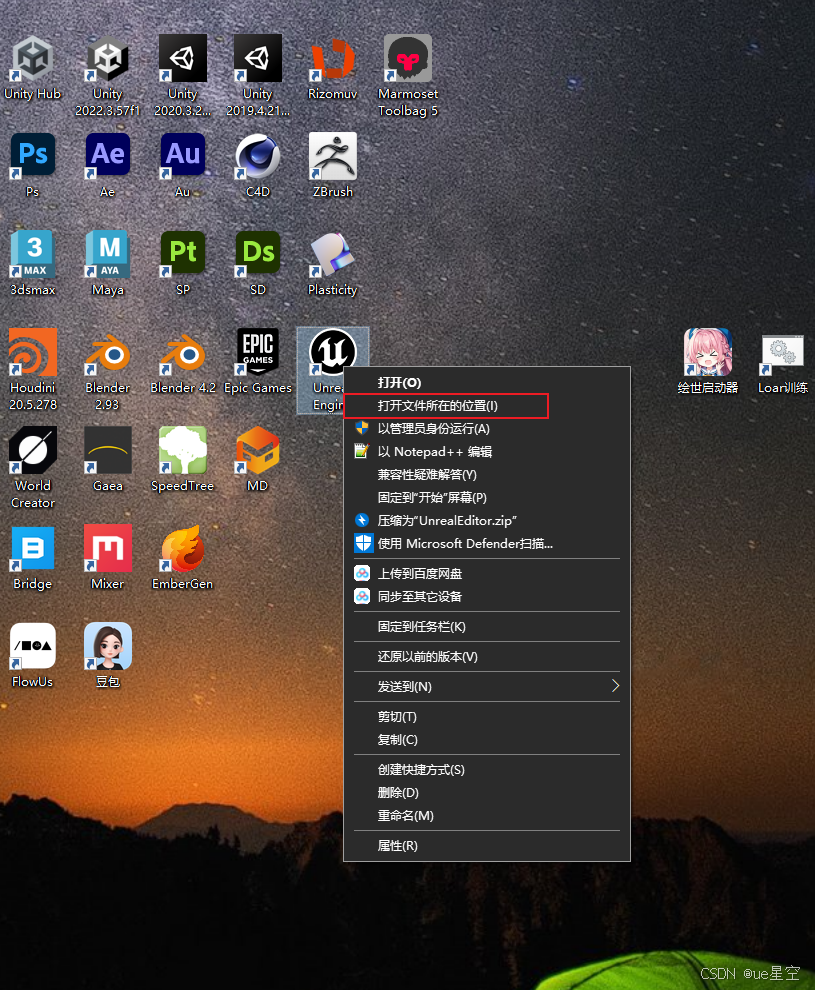Choose 剪切(T) in the context menu
The image size is (815, 990).
pos(487,717)
